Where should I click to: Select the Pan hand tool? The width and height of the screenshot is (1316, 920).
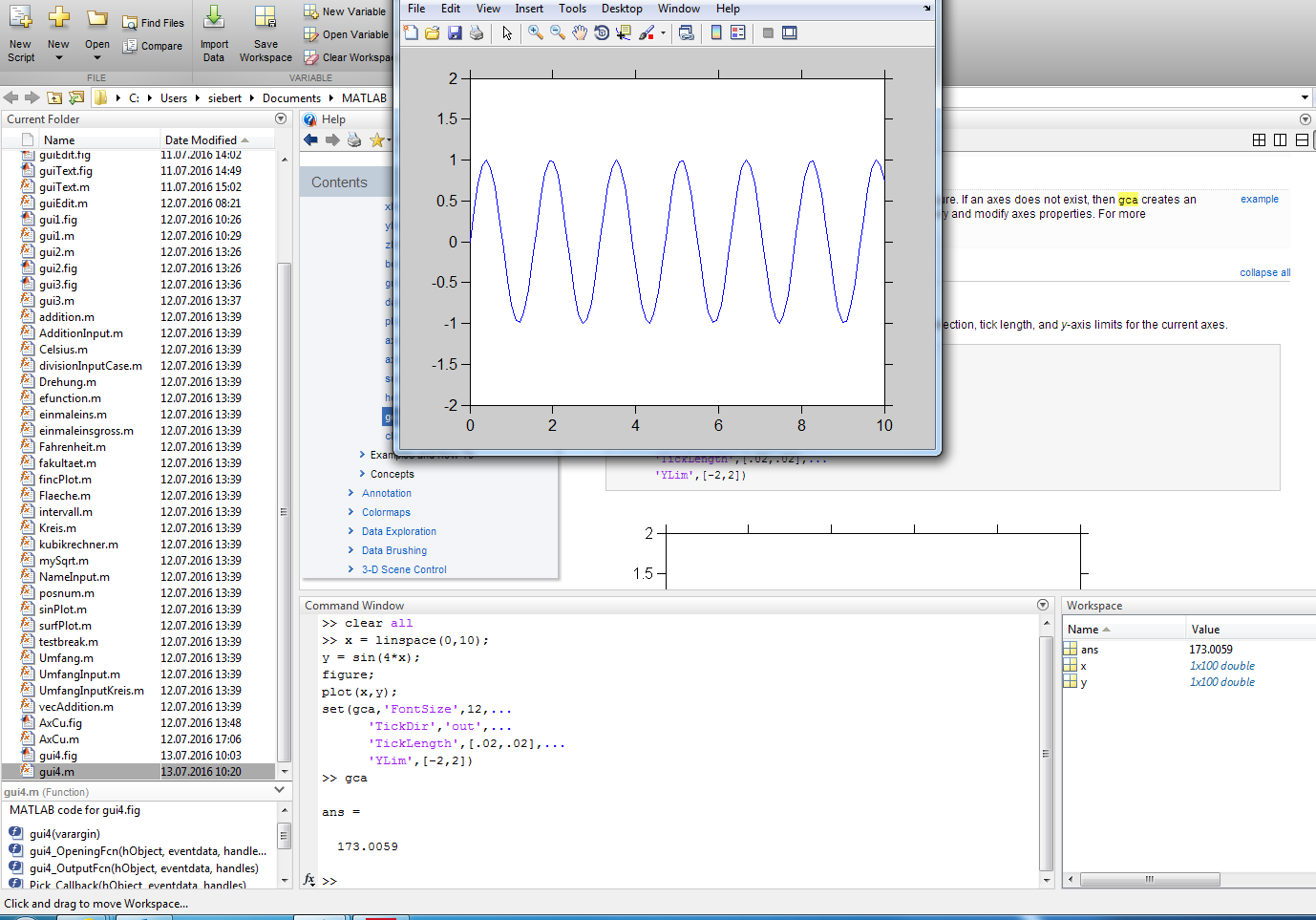pos(580,32)
